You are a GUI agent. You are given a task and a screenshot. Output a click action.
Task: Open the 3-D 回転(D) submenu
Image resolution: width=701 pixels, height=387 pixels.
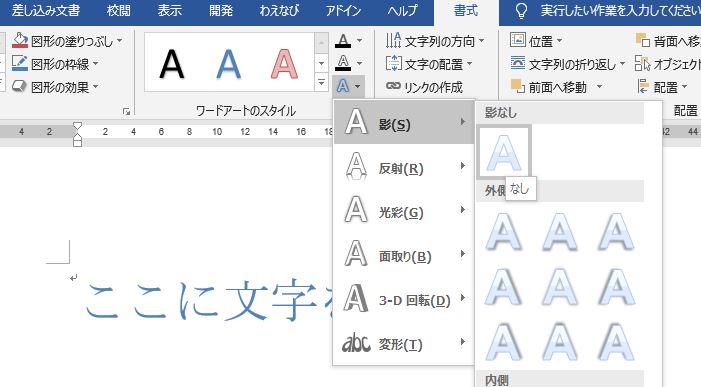404,298
